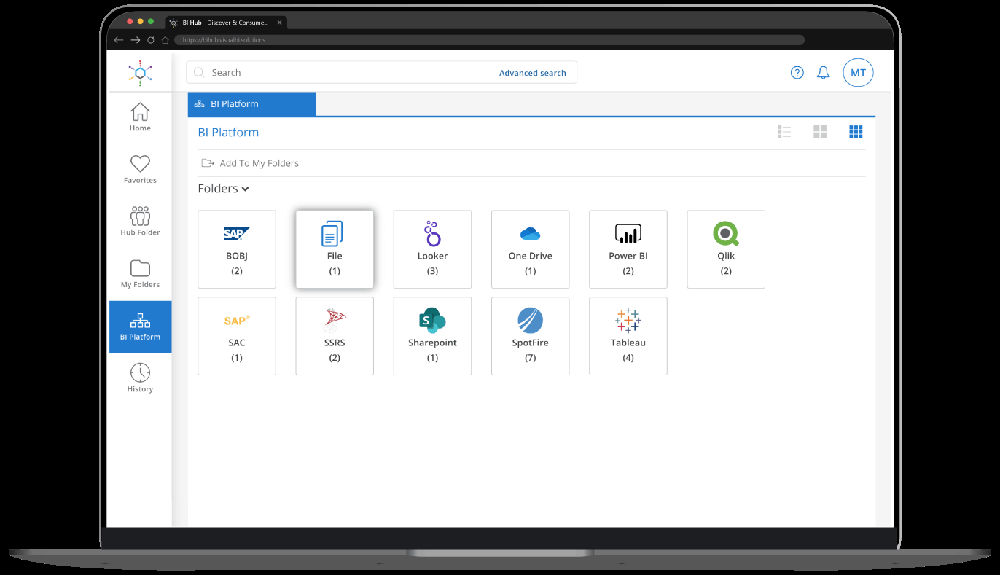Reload the page in browser

pos(151,40)
